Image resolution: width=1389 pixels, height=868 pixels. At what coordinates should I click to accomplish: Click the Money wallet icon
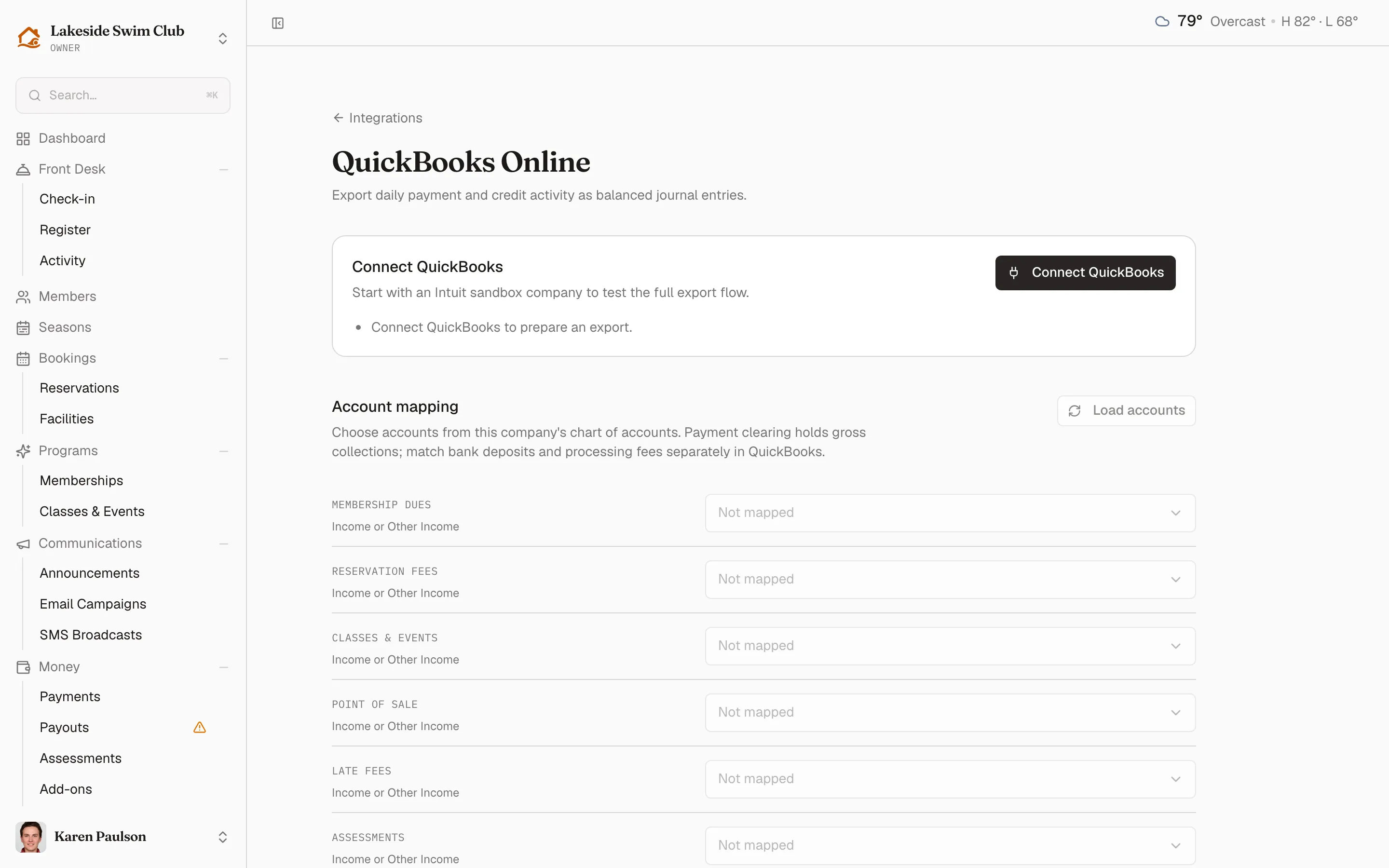tap(23, 667)
